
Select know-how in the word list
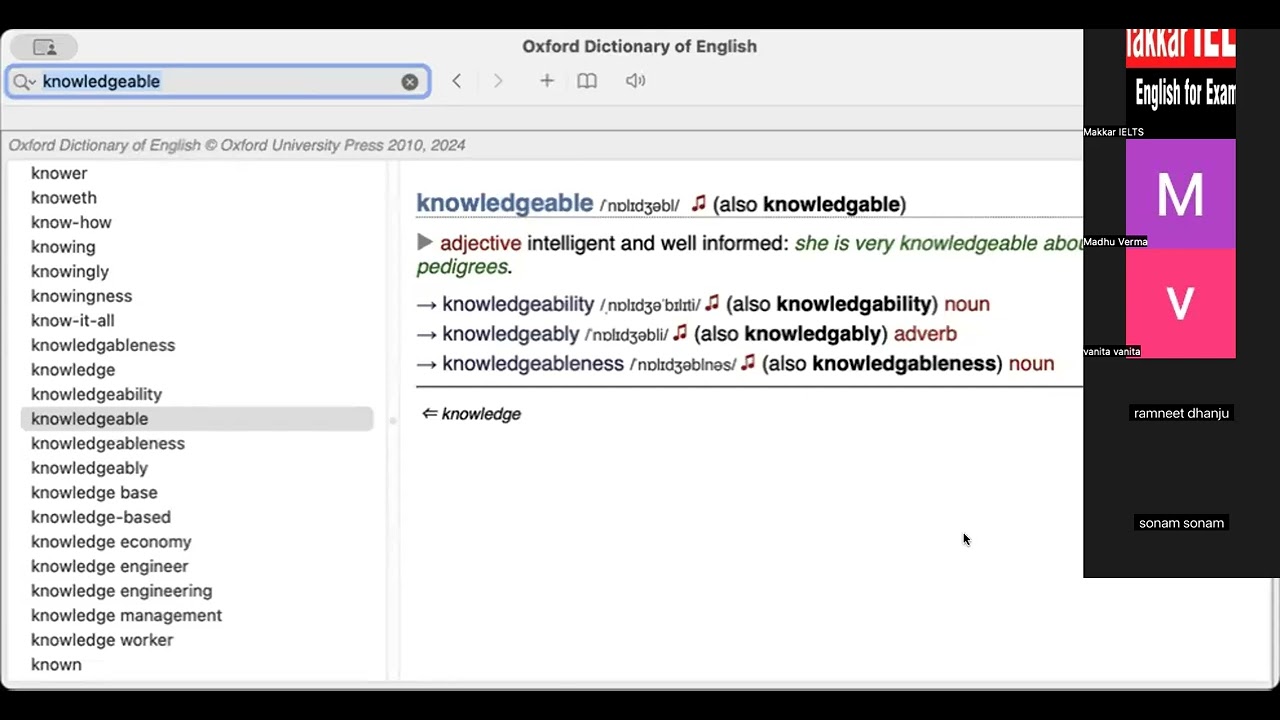(x=71, y=222)
